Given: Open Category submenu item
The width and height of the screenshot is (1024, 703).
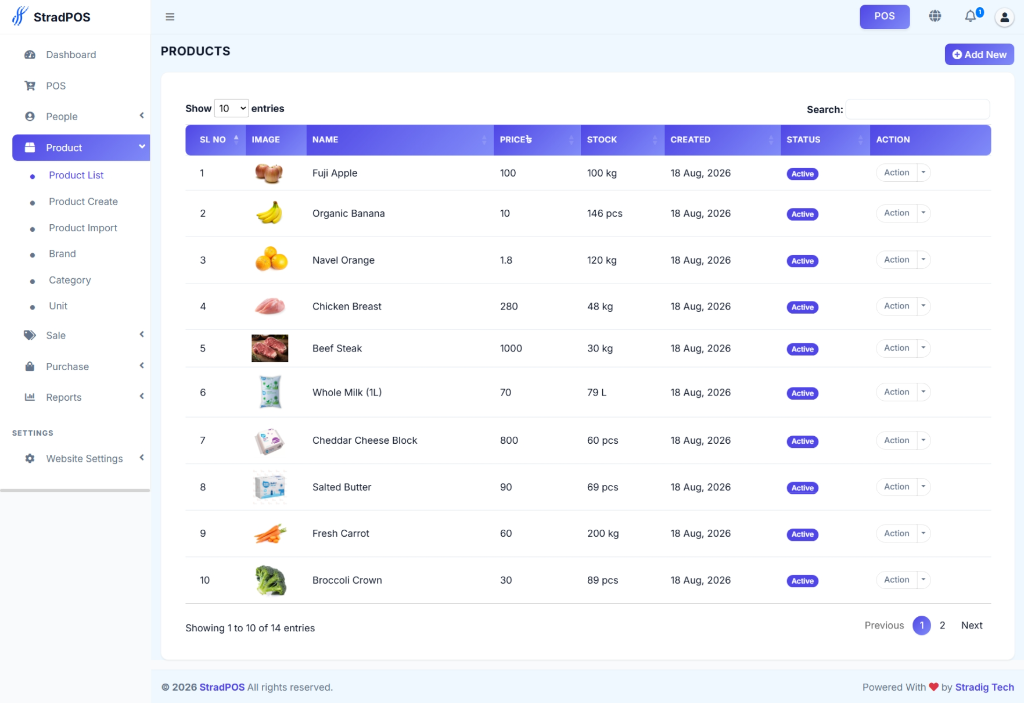Looking at the screenshot, I should (70, 280).
